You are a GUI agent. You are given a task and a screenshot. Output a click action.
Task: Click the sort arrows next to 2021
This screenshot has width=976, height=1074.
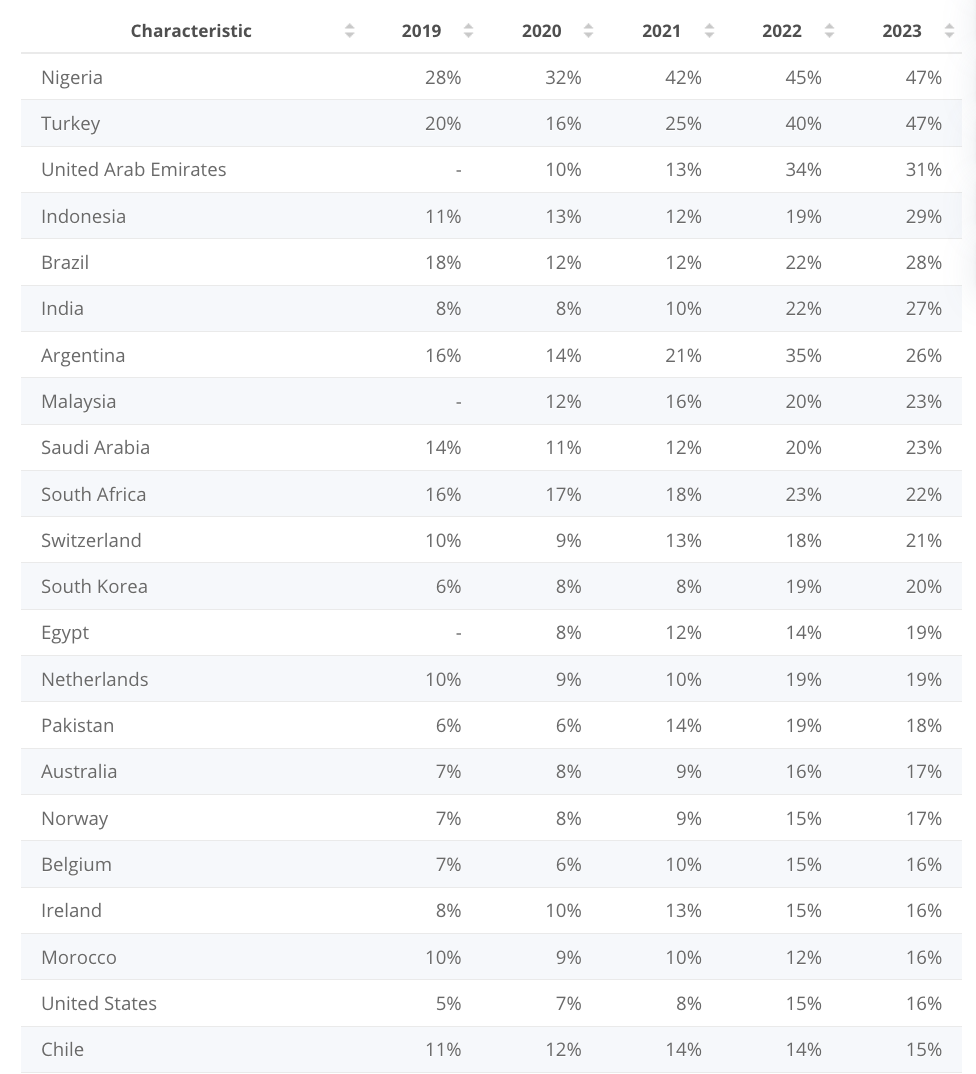710,31
